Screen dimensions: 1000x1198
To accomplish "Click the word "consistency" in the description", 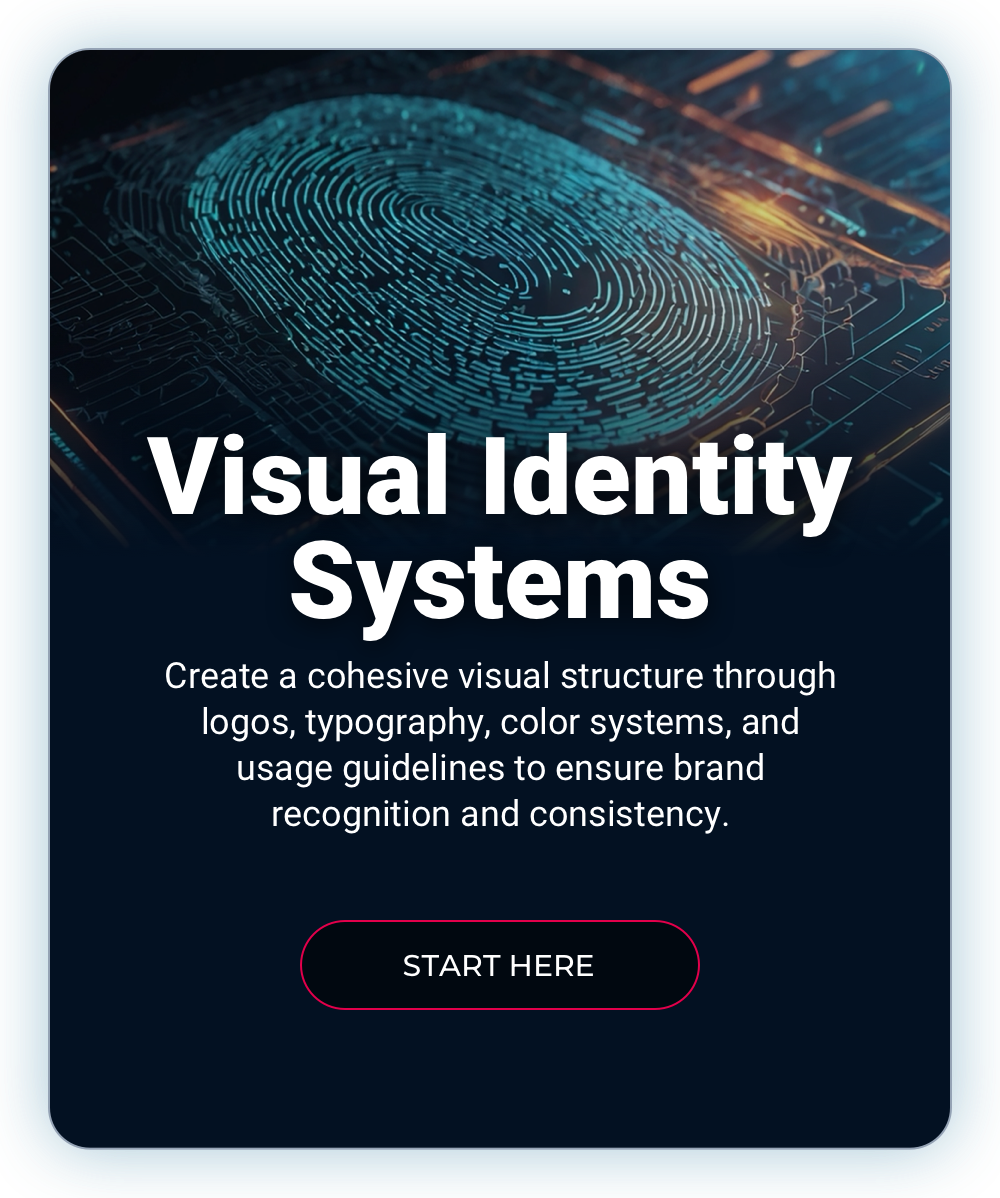I will (x=624, y=814).
